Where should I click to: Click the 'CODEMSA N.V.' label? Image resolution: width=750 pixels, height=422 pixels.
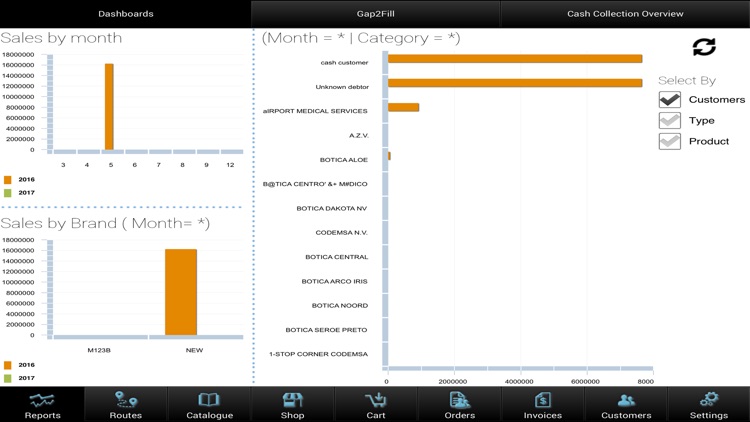click(341, 233)
